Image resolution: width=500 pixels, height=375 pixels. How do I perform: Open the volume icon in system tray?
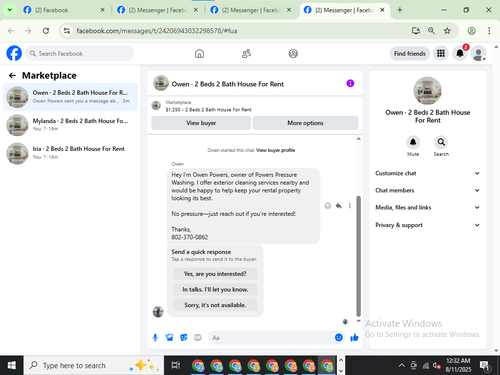436,366
